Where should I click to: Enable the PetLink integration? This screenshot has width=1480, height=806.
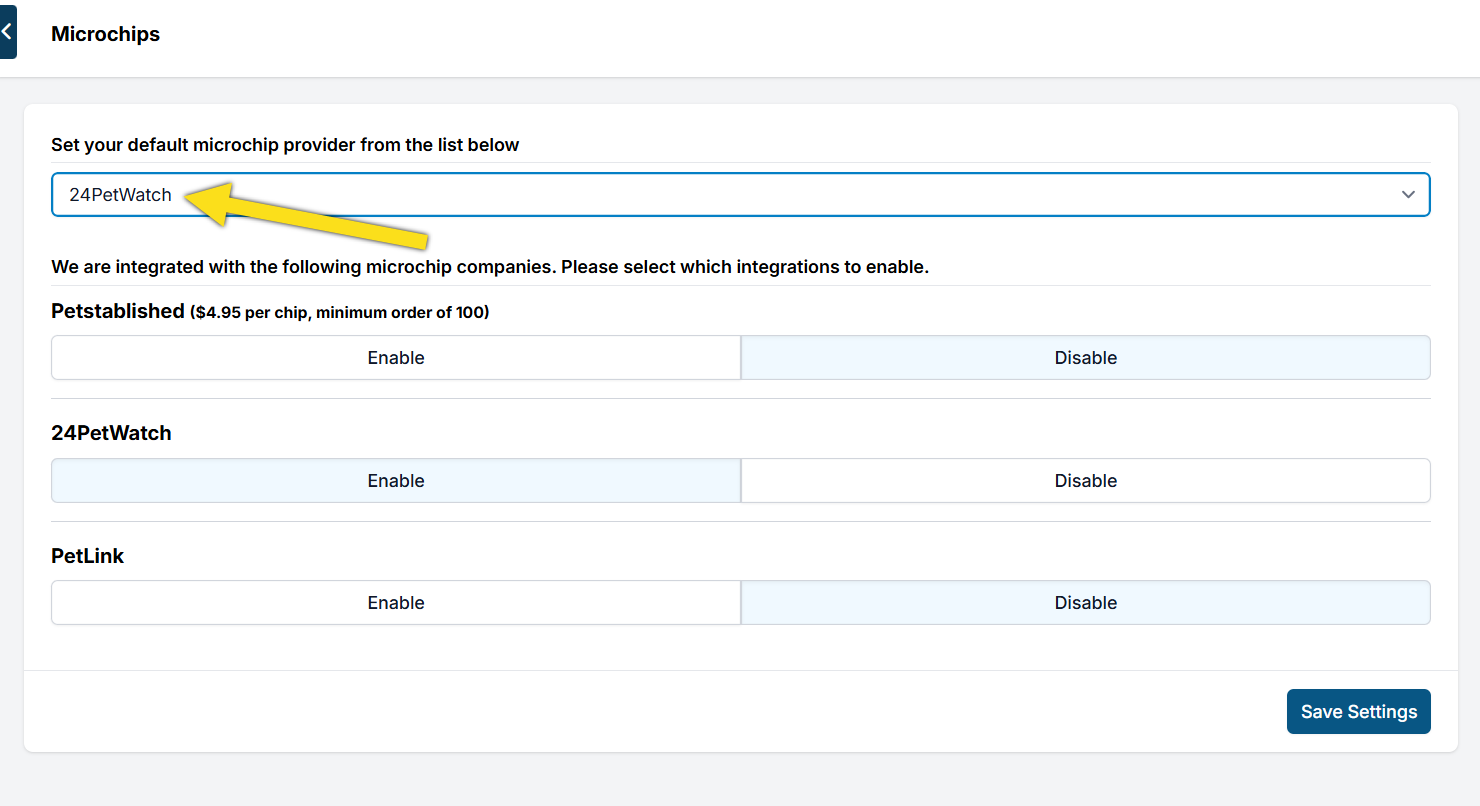(396, 603)
